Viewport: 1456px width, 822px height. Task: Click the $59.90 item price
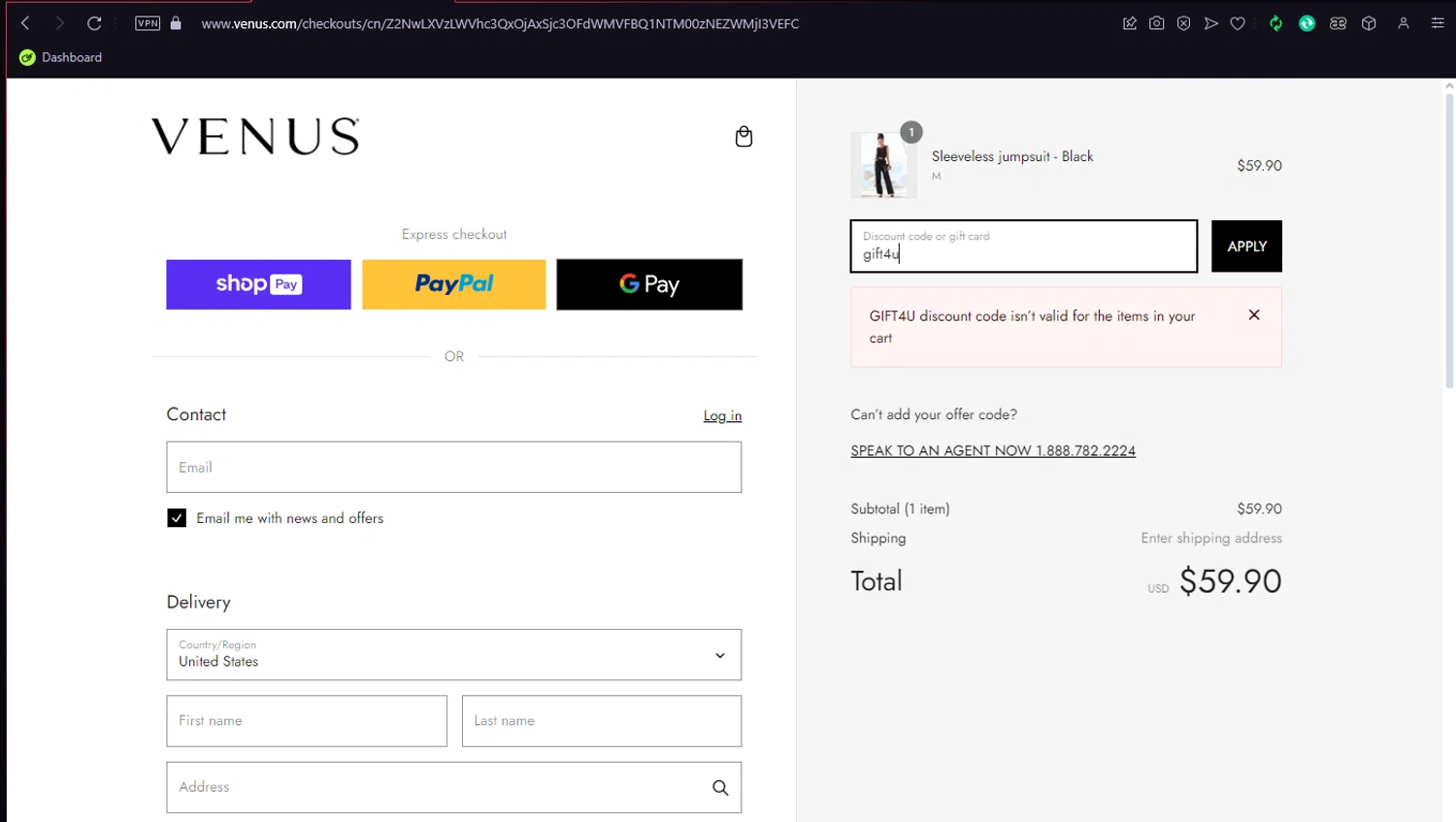coord(1259,166)
